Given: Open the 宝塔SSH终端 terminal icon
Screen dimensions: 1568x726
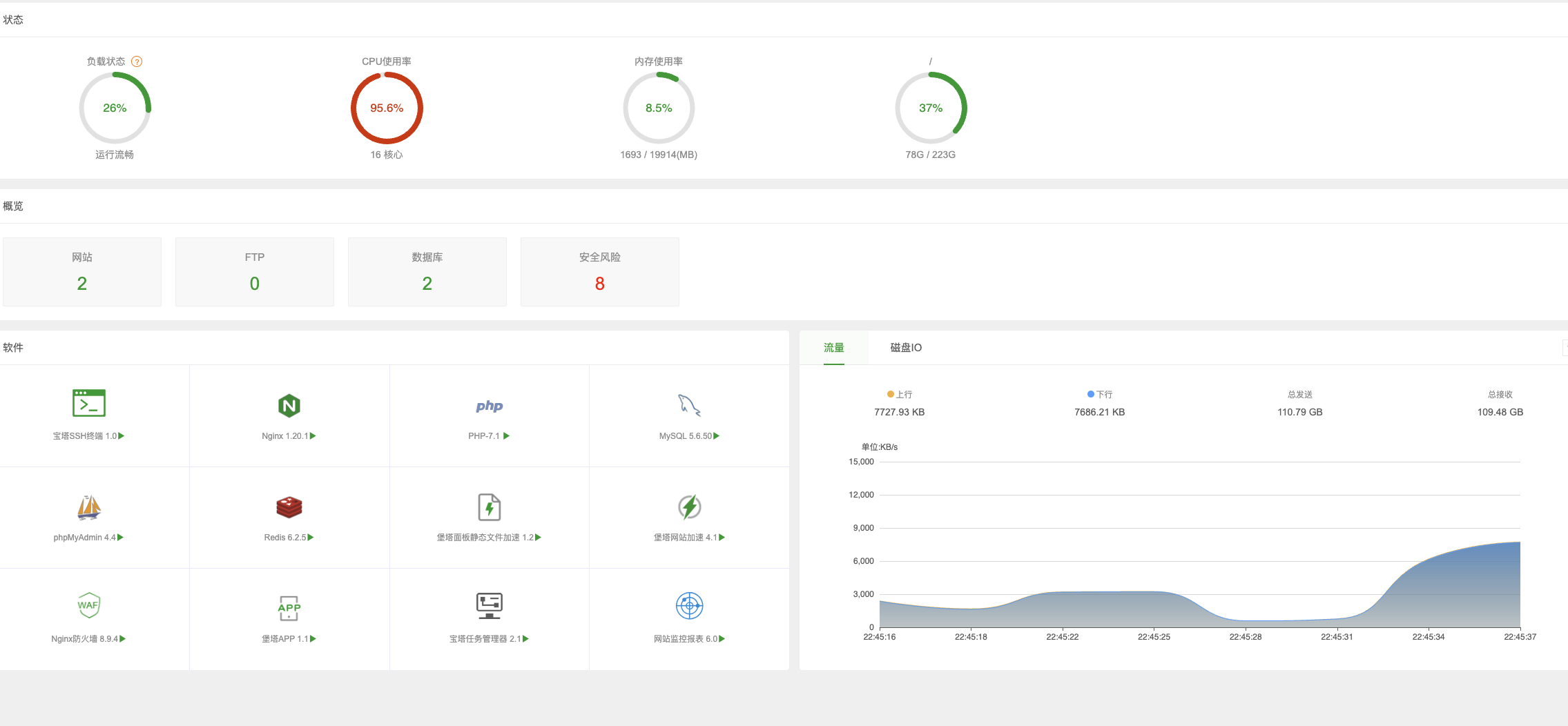Looking at the screenshot, I should (x=89, y=403).
